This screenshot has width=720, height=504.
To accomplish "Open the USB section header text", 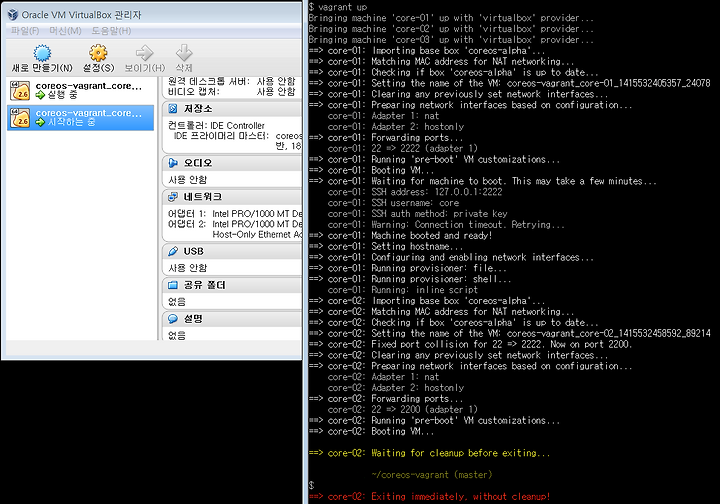I will (x=193, y=251).
